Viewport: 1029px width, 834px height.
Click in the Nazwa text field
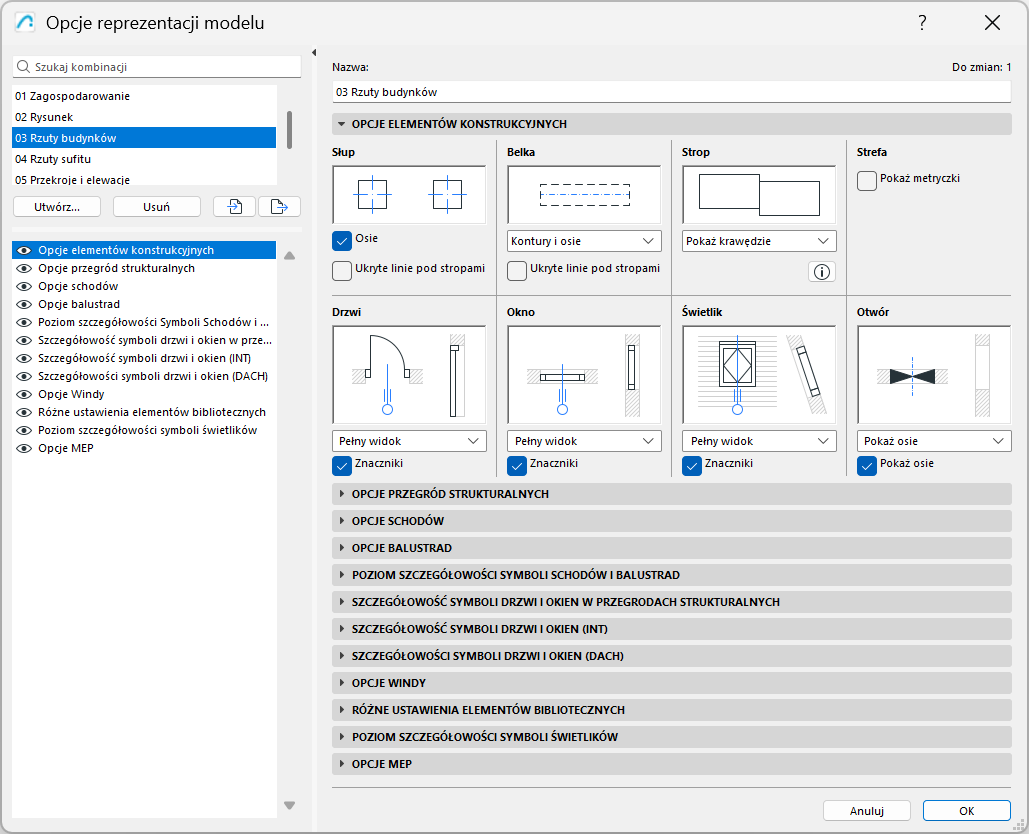point(670,91)
